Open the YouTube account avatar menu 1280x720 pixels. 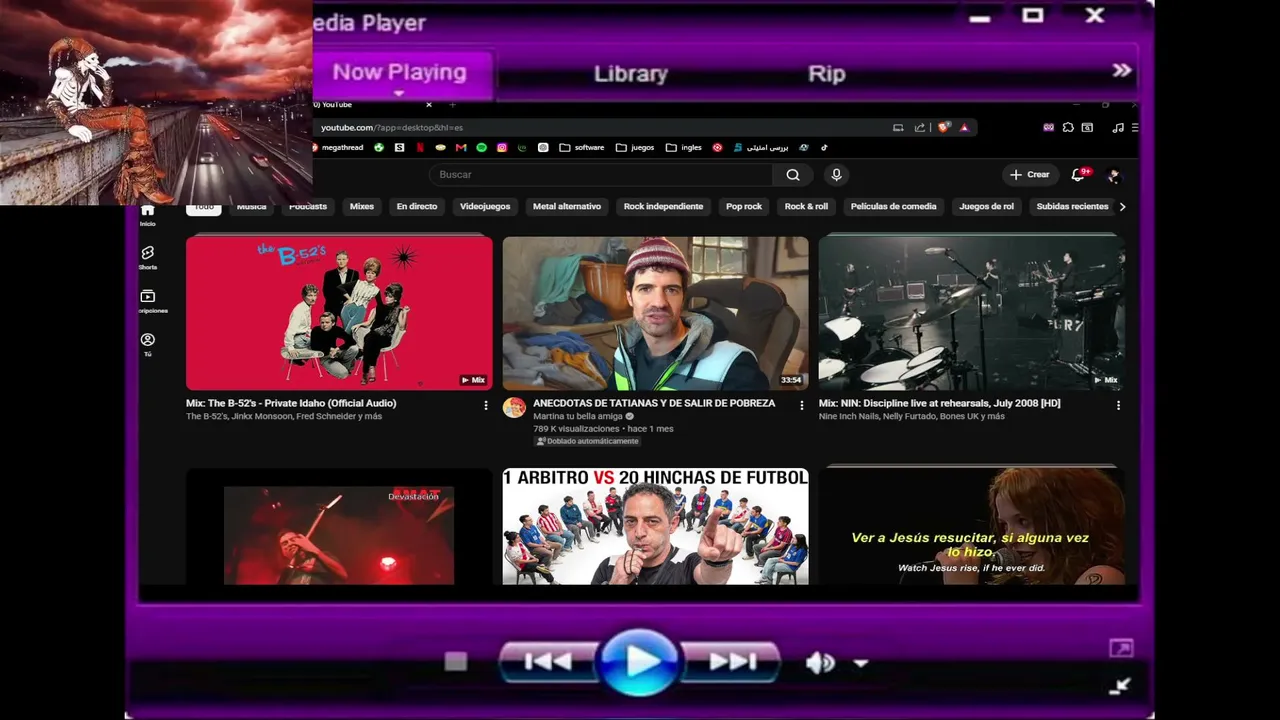coord(1113,176)
